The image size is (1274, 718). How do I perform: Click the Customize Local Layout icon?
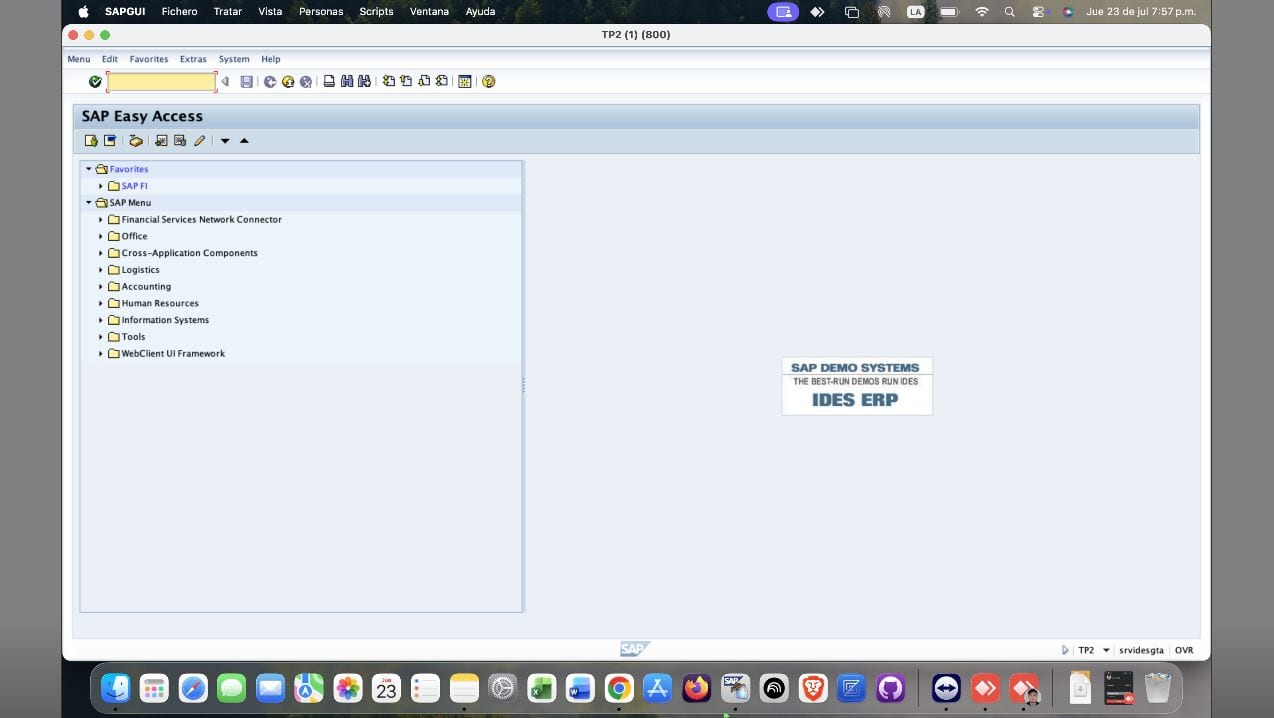coord(465,82)
